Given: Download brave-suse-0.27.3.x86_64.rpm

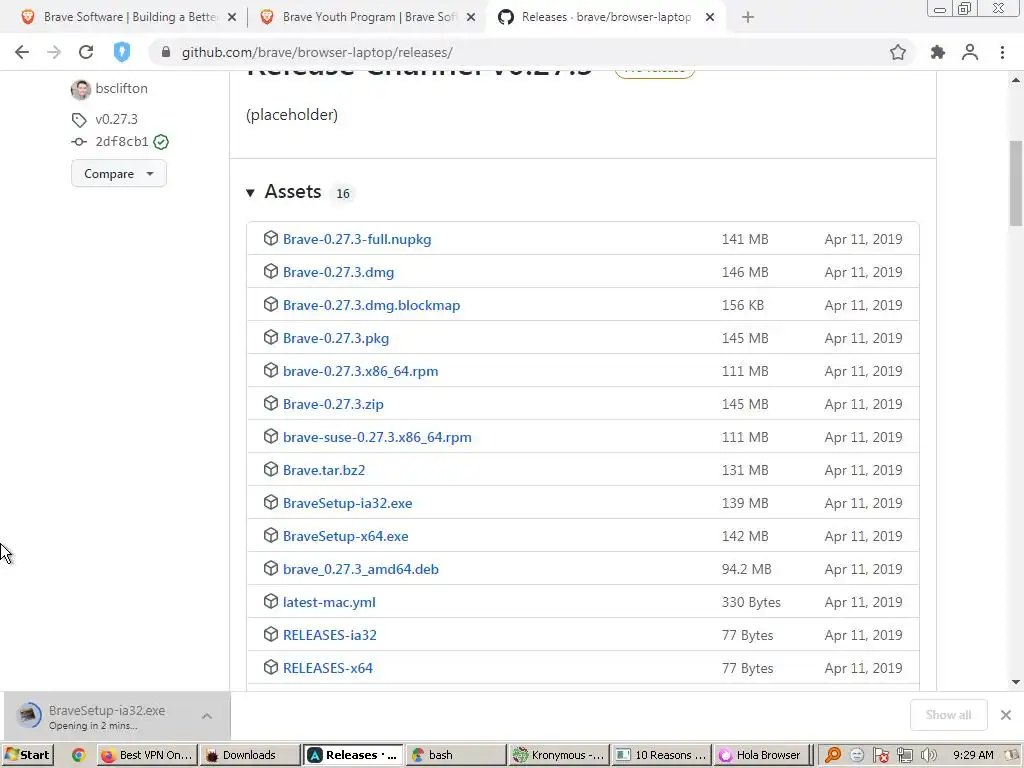Looking at the screenshot, I should coord(377,437).
